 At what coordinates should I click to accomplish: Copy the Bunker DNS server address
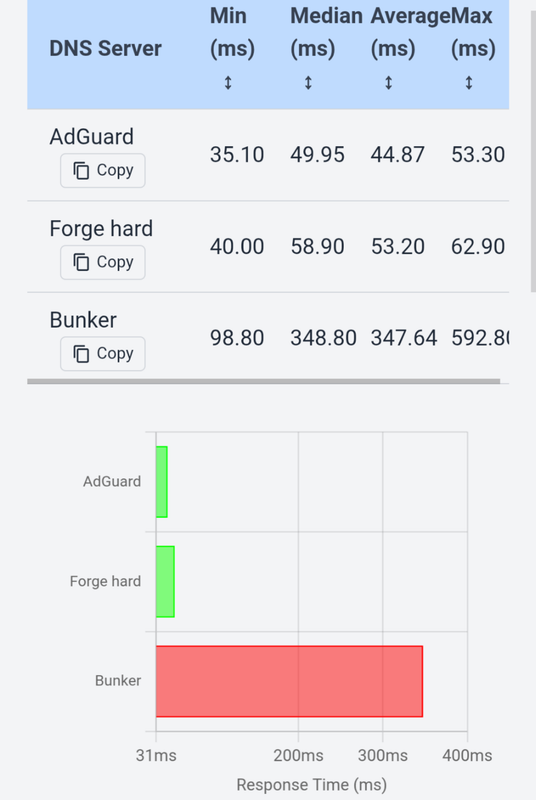tap(103, 354)
